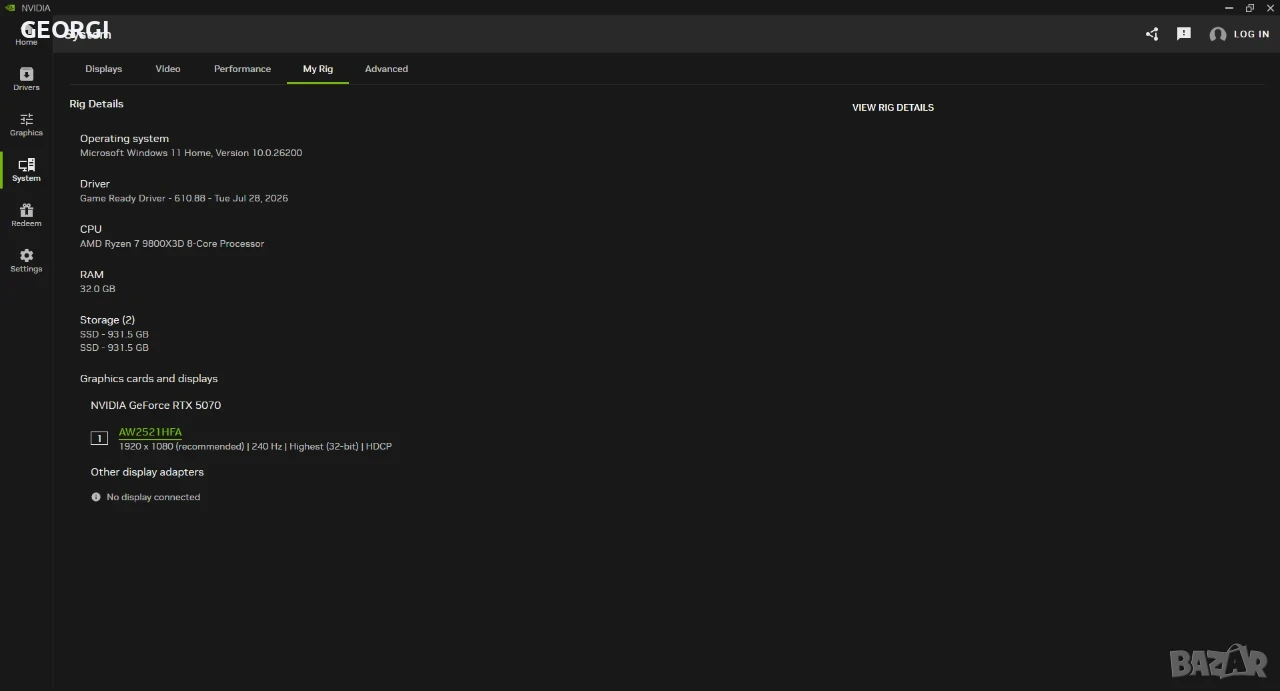Click the info icon beside No display connected
This screenshot has width=1280, height=691.
pos(96,497)
